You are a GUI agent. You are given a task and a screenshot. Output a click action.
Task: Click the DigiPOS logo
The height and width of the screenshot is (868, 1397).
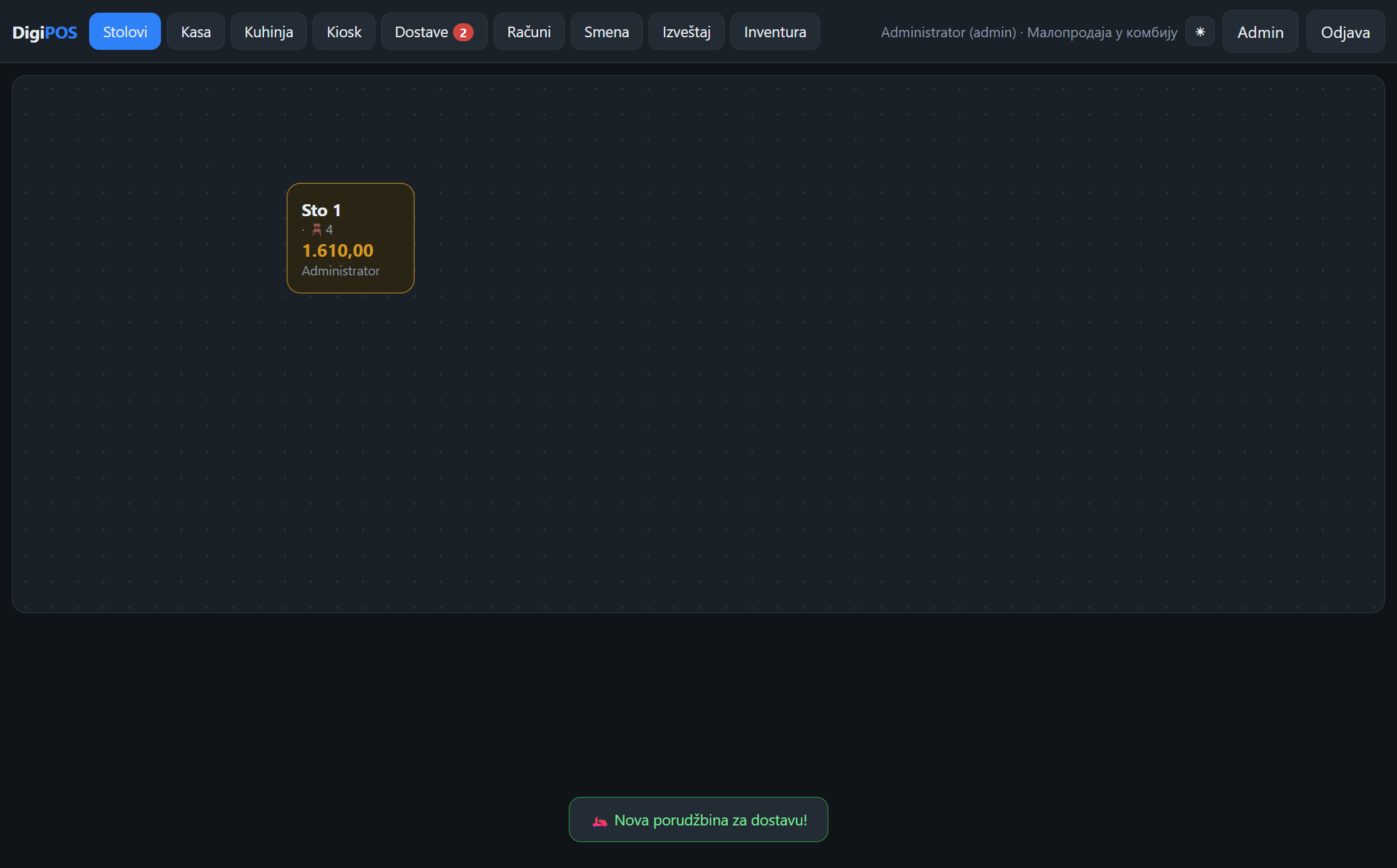pos(45,32)
